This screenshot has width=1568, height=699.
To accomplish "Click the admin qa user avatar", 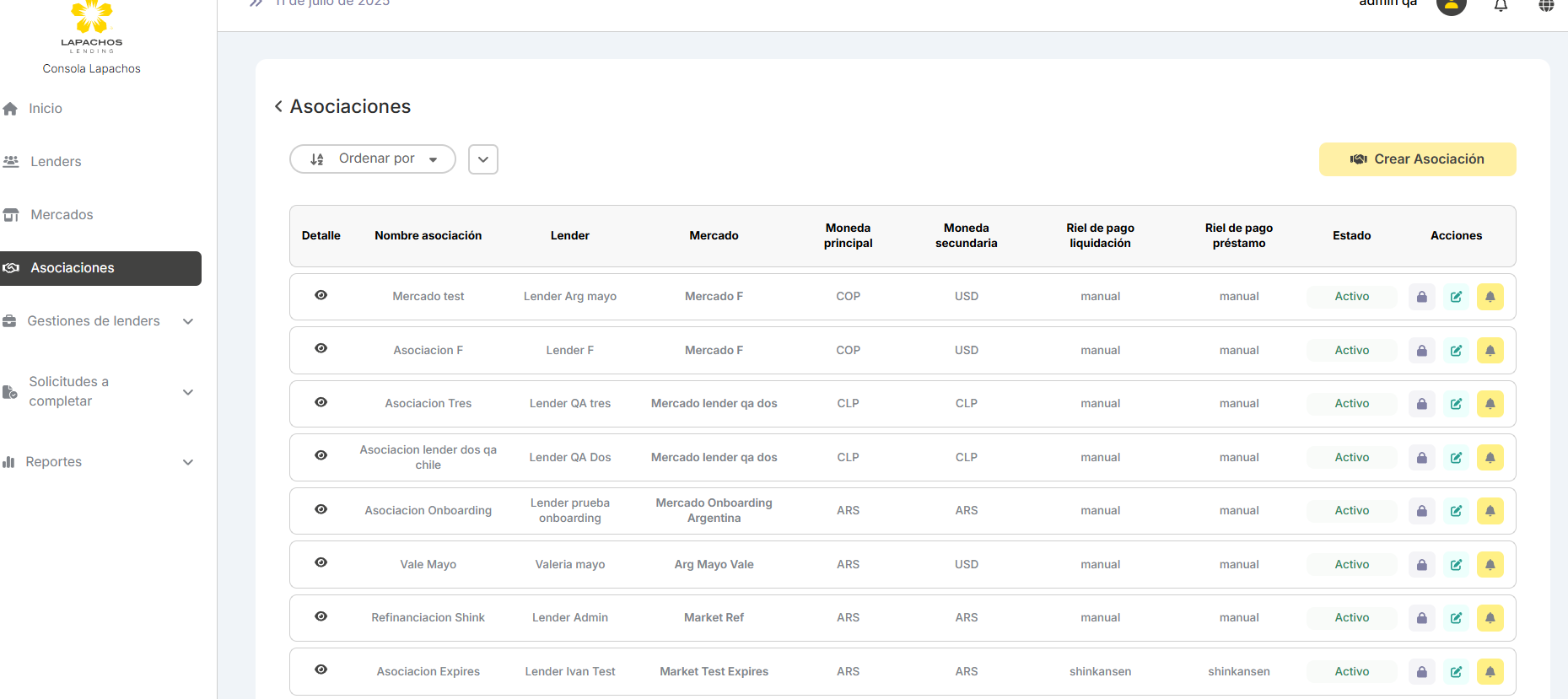I will pyautogui.click(x=1451, y=7).
